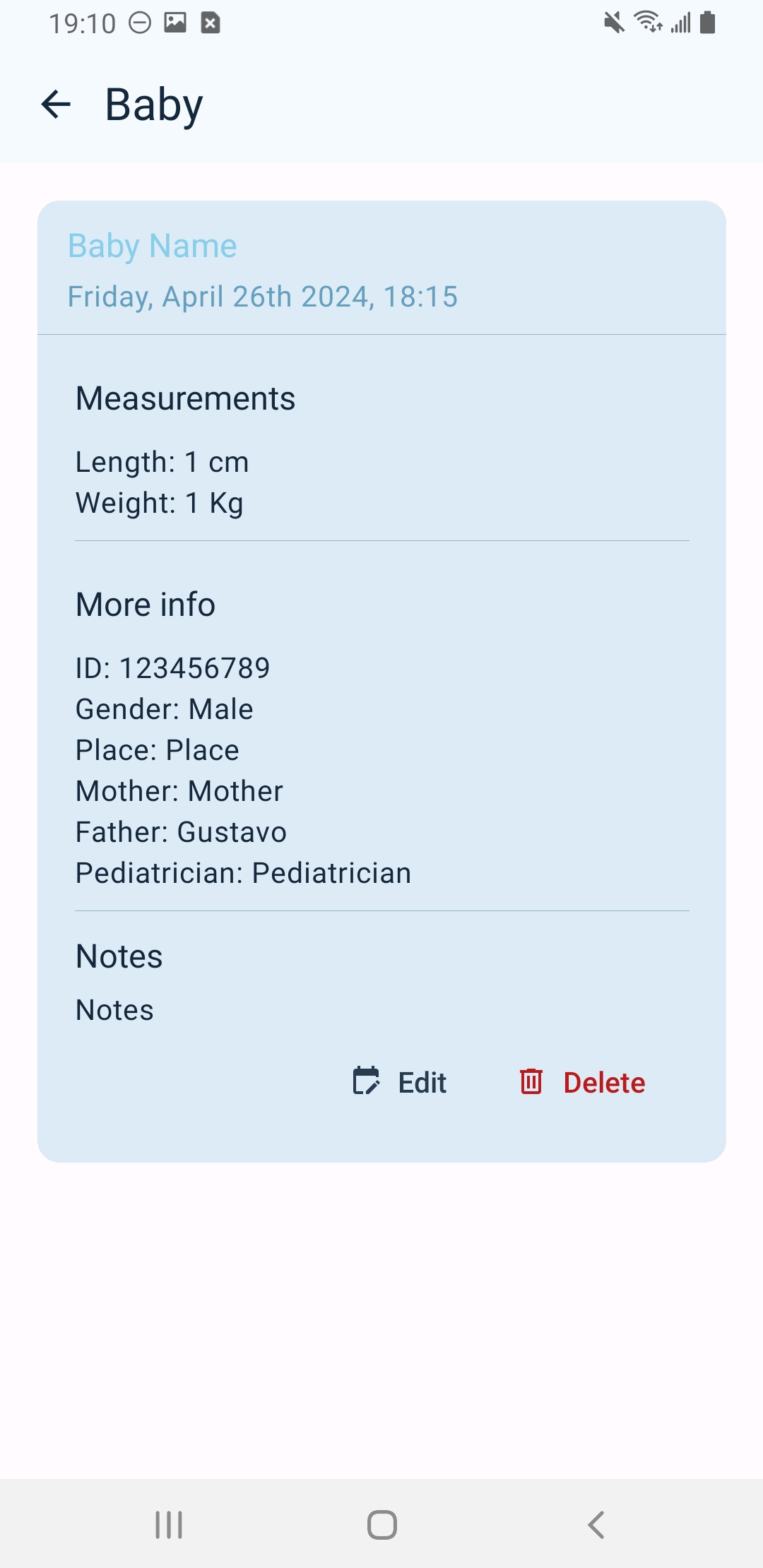Tap the do-not-disturb status icon
The image size is (763, 1568).
click(x=140, y=23)
